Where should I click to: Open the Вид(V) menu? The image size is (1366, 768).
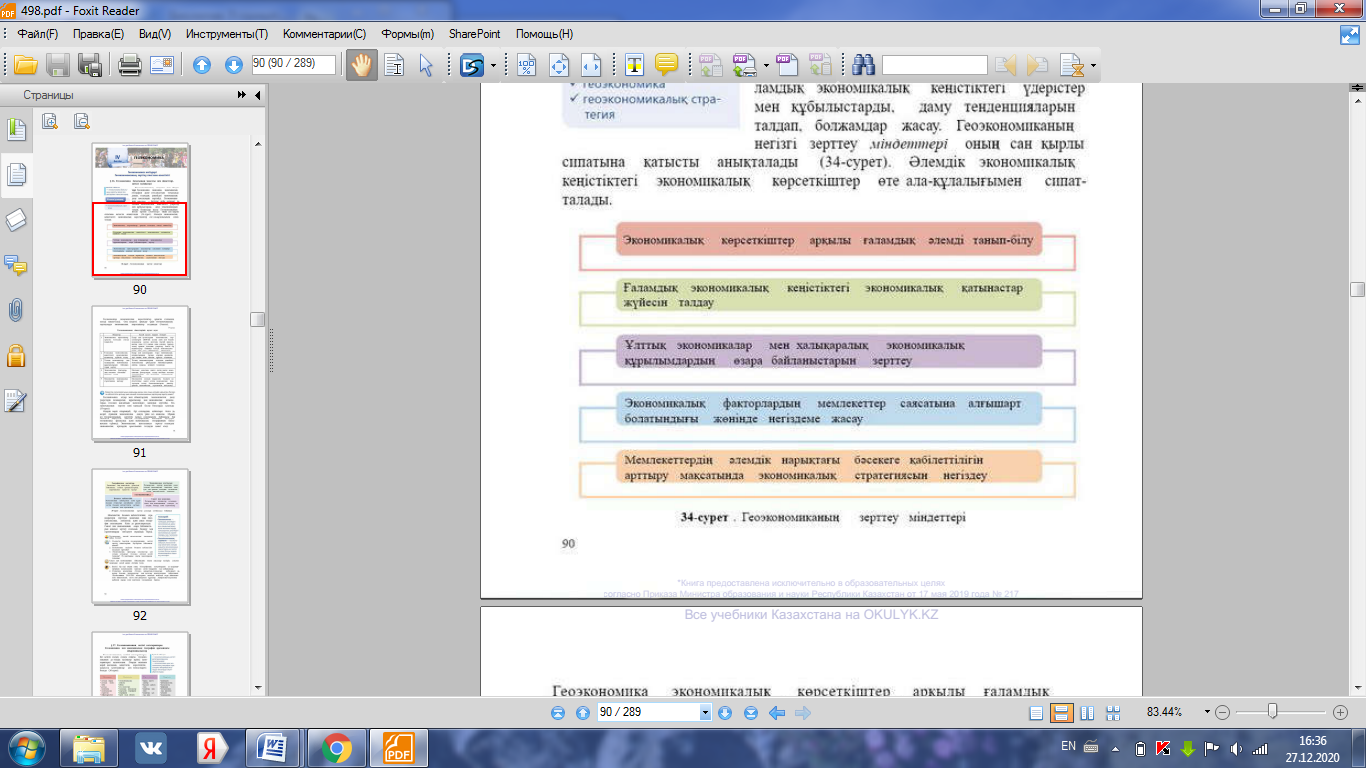coord(155,34)
